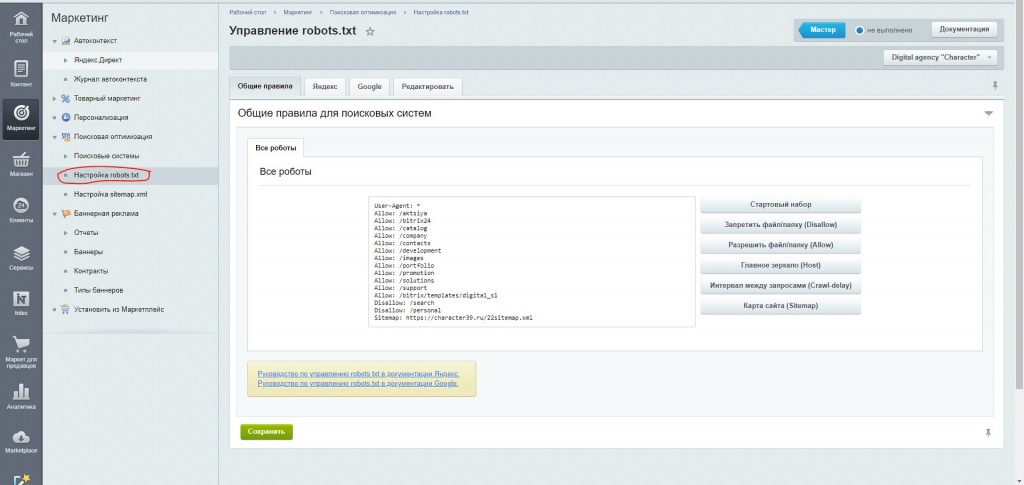Open the Yandex robots.txt documentation link

click(x=358, y=373)
